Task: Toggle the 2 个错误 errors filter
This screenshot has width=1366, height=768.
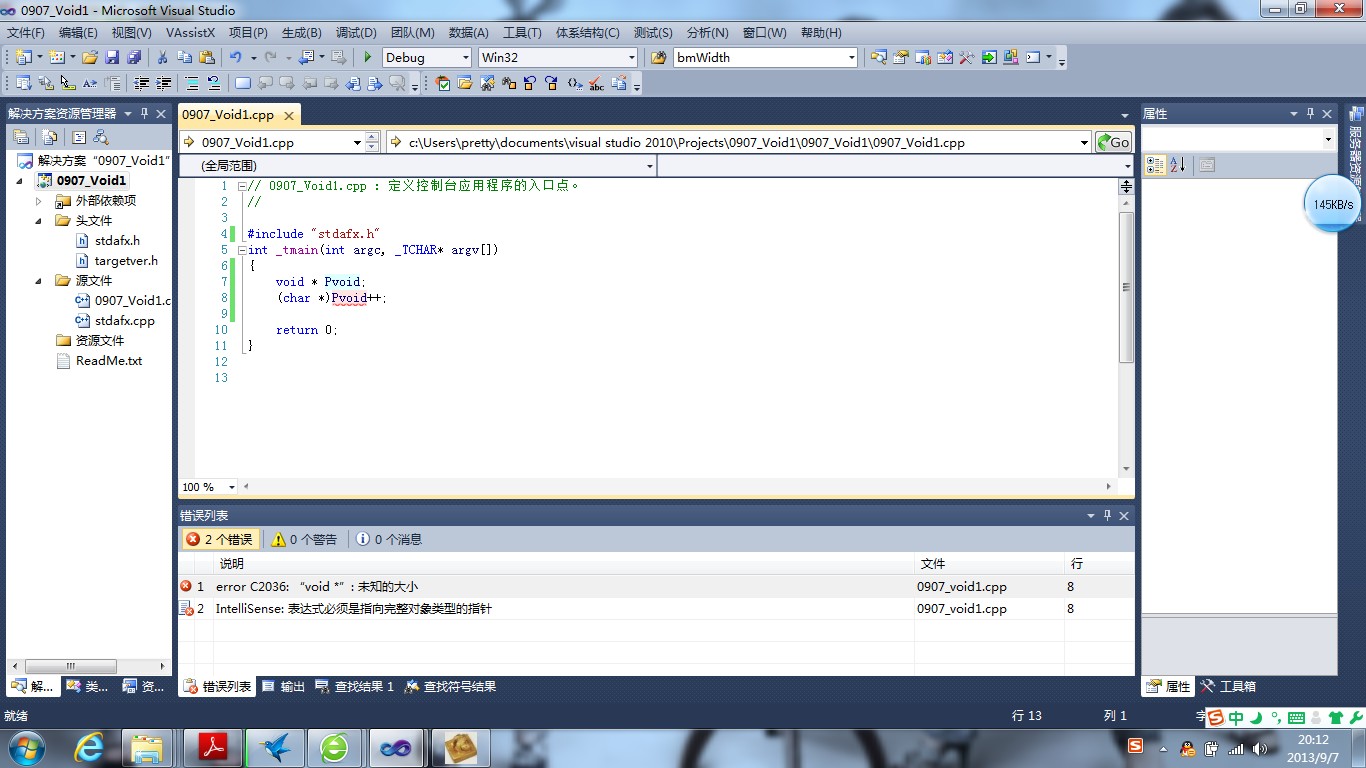Action: click(x=219, y=539)
